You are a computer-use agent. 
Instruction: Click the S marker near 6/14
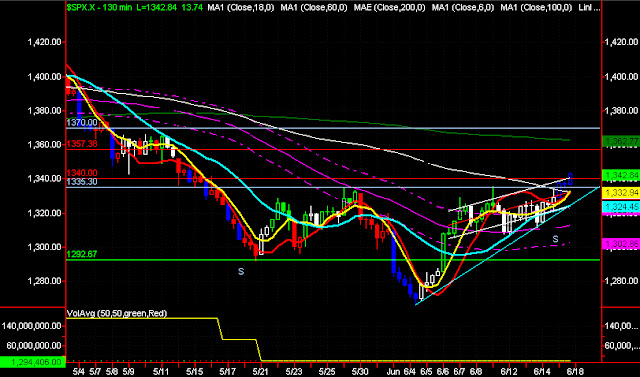click(555, 239)
